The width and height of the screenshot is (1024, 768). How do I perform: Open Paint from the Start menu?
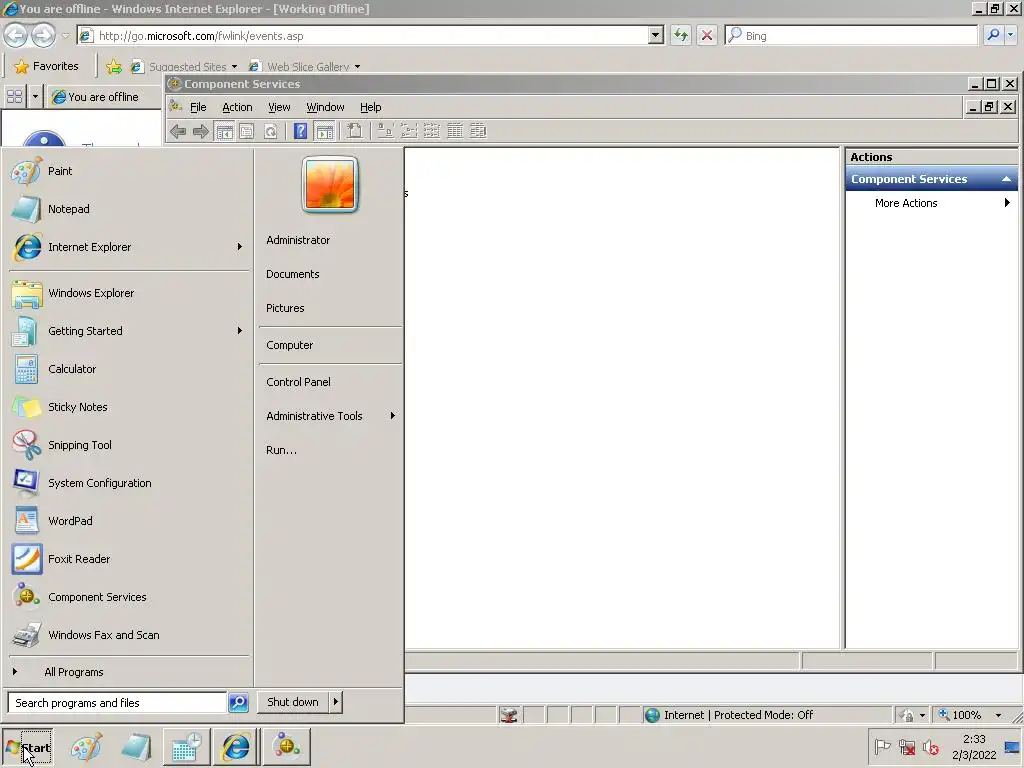[x=129, y=171]
